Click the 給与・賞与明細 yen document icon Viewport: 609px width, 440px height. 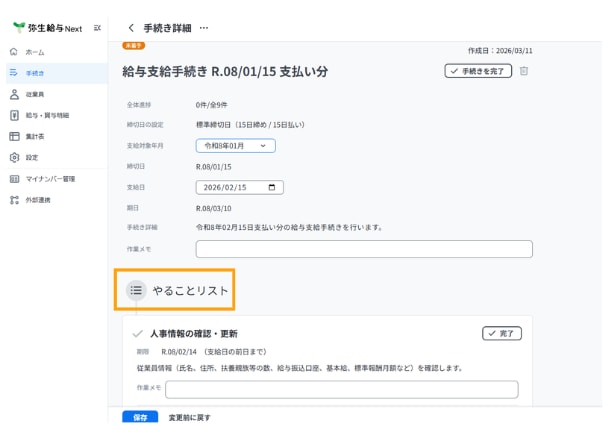click(14, 115)
